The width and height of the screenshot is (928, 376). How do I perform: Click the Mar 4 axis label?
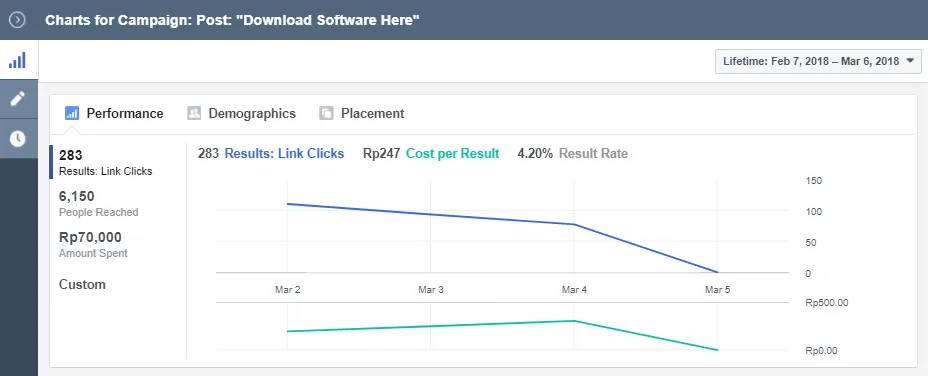pyautogui.click(x=574, y=290)
